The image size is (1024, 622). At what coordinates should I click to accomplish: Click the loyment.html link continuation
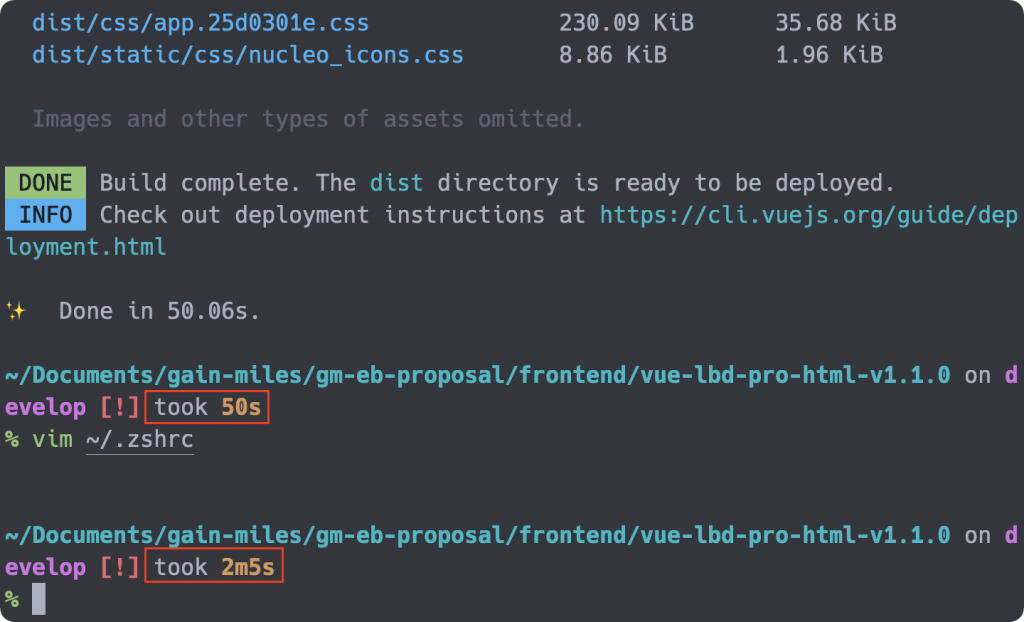86,247
